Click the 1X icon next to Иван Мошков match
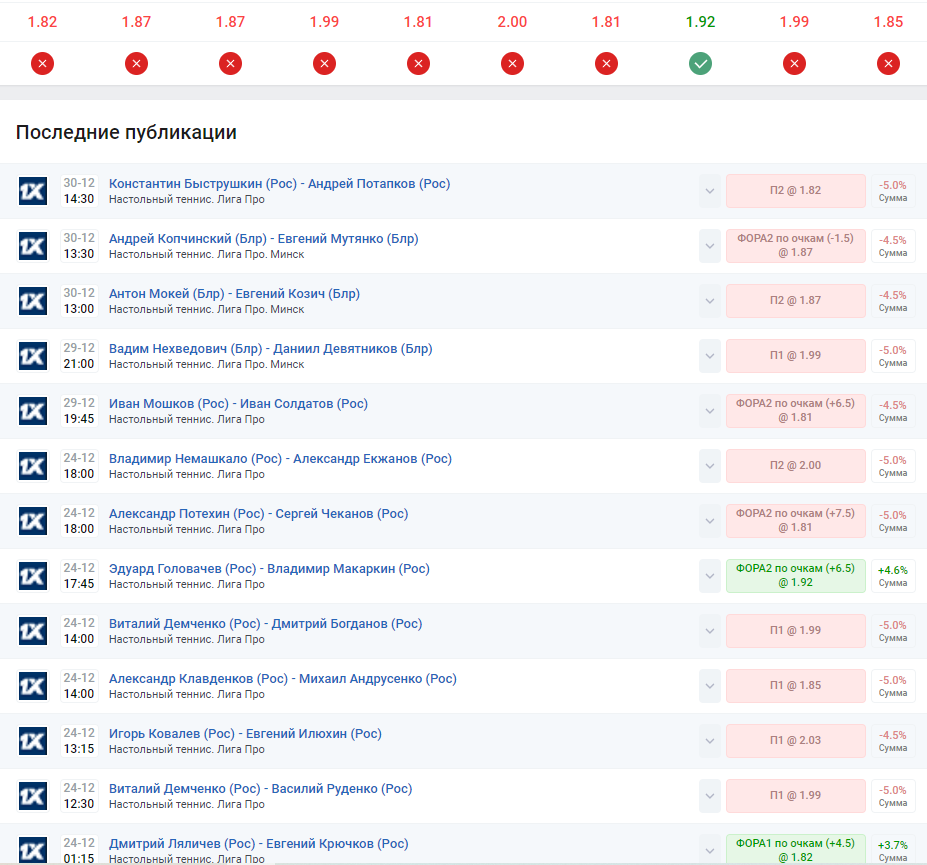 click(x=33, y=411)
